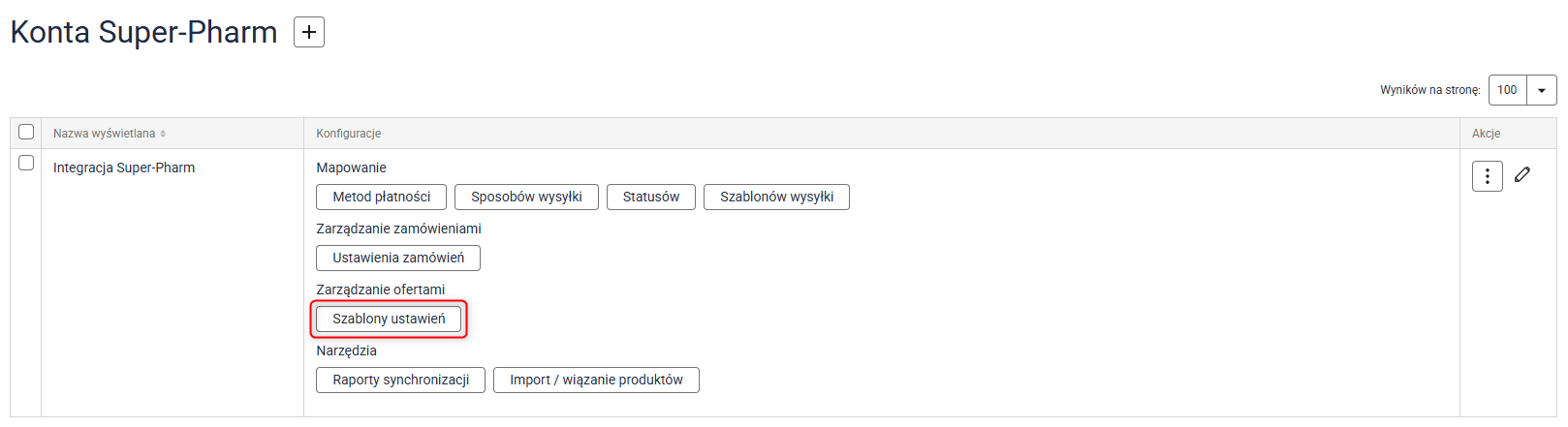Image resolution: width=1568 pixels, height=427 pixels.
Task: Open Metod płatności mapping
Action: click(x=381, y=197)
